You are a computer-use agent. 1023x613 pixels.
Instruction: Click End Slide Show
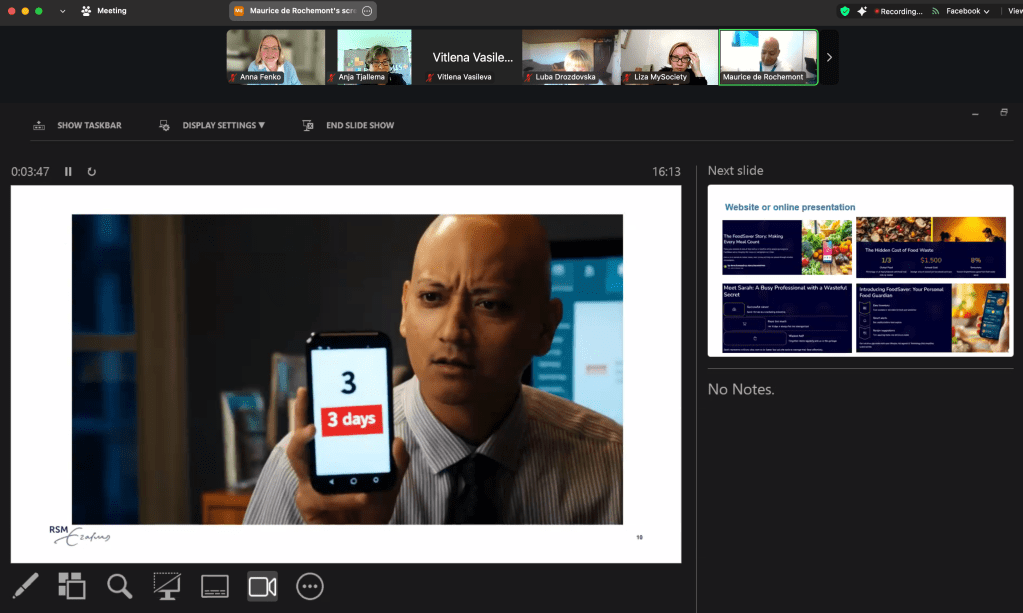point(348,126)
